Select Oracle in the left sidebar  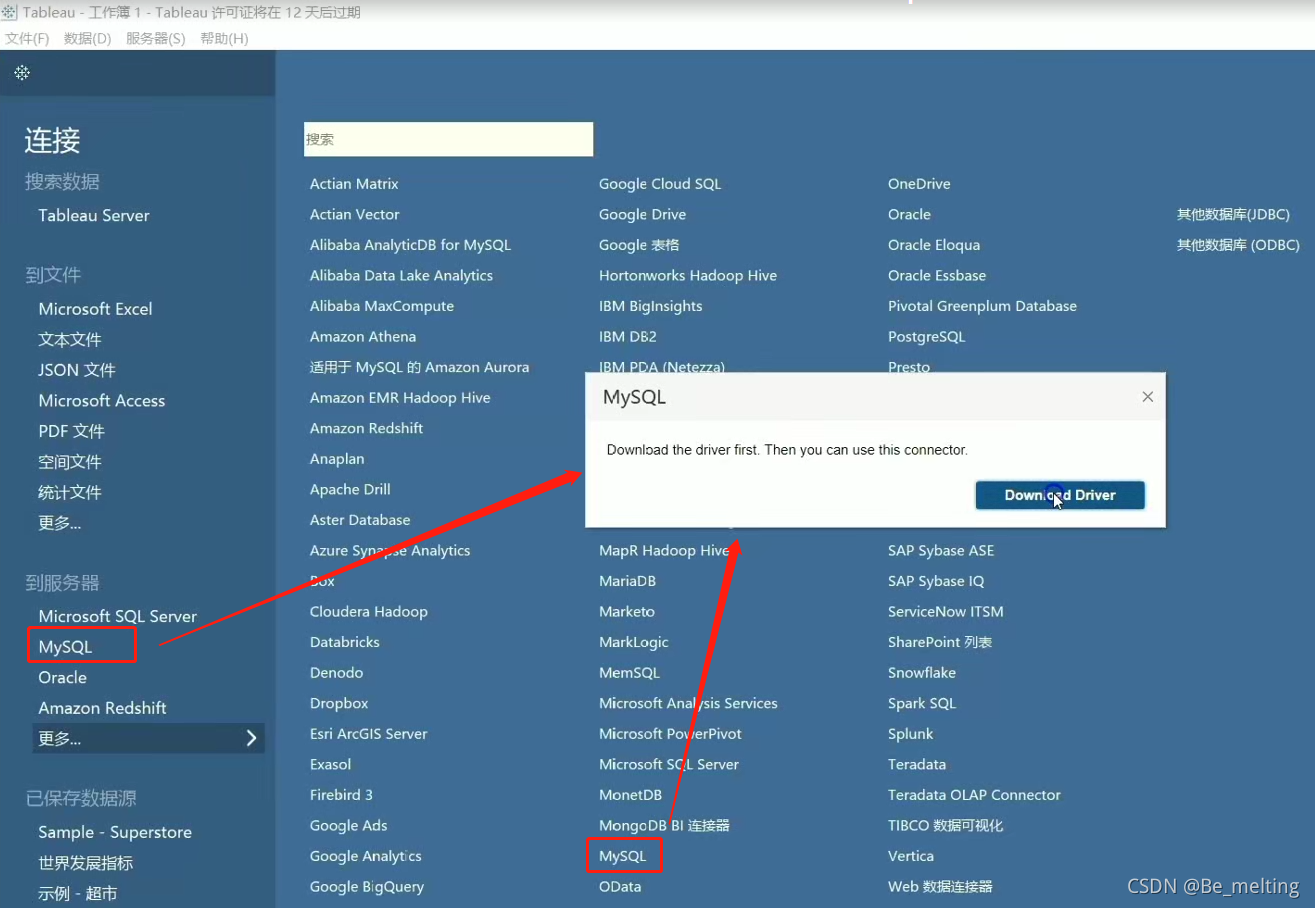click(x=62, y=677)
